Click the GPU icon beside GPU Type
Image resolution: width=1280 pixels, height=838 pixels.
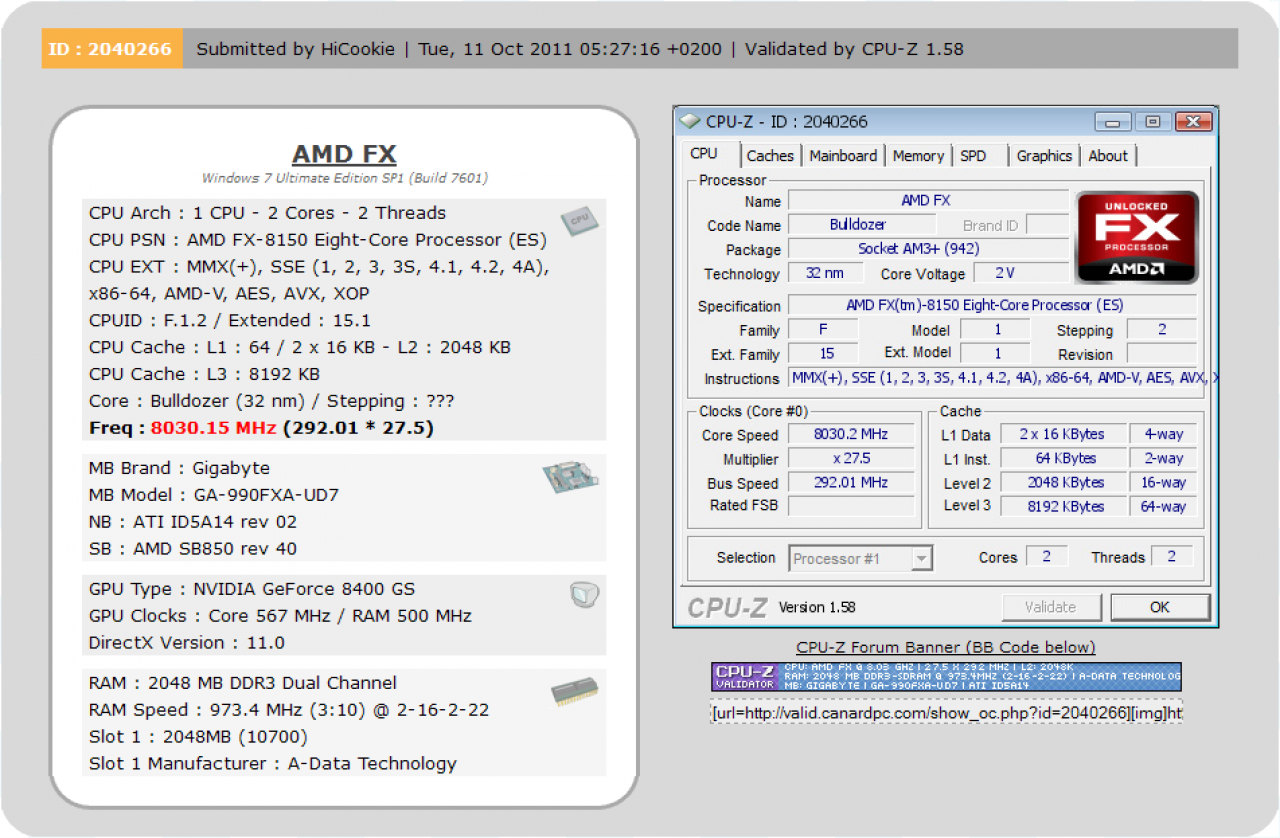tap(584, 595)
